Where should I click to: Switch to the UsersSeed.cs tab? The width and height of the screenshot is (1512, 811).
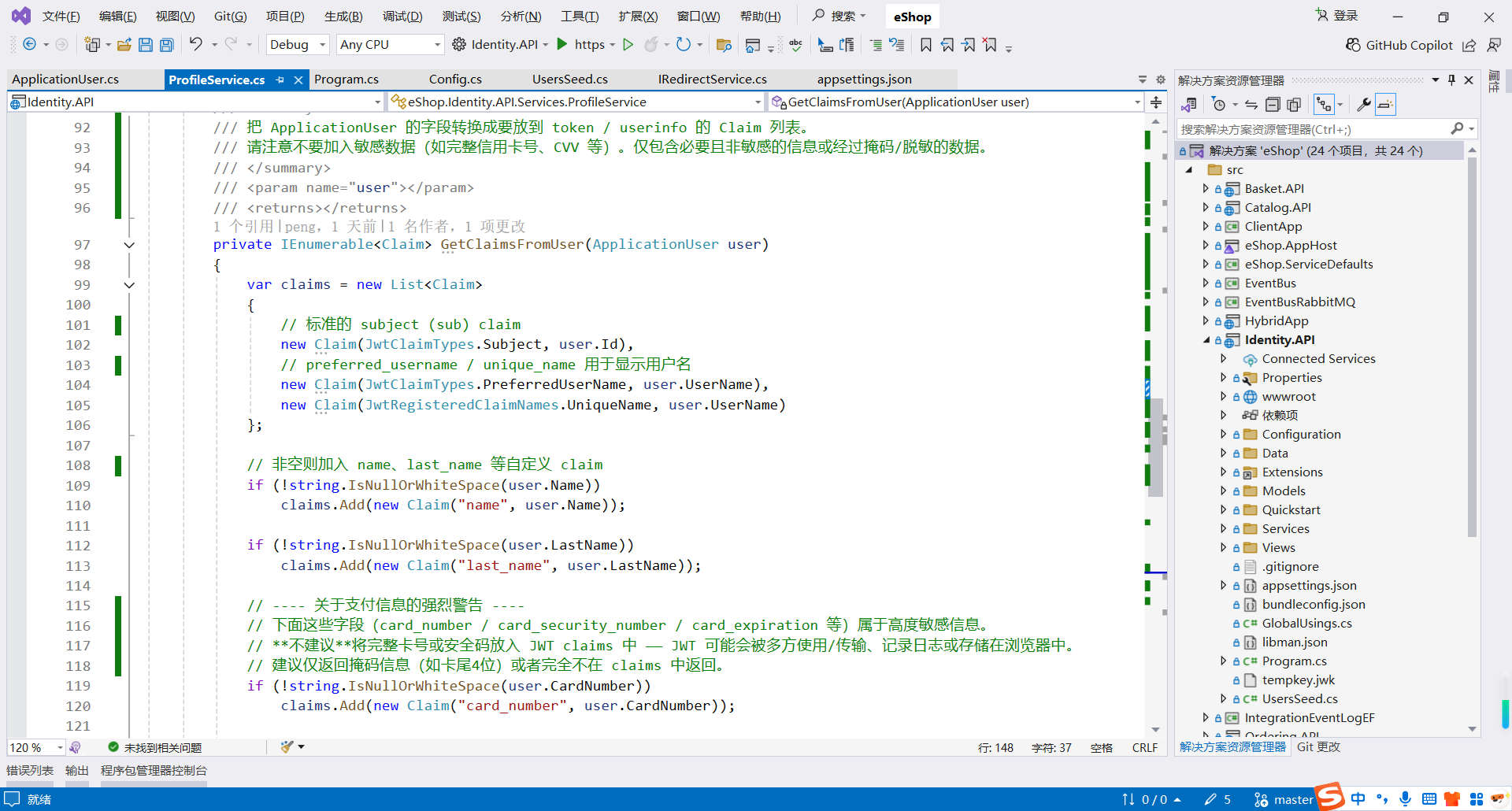[x=569, y=79]
